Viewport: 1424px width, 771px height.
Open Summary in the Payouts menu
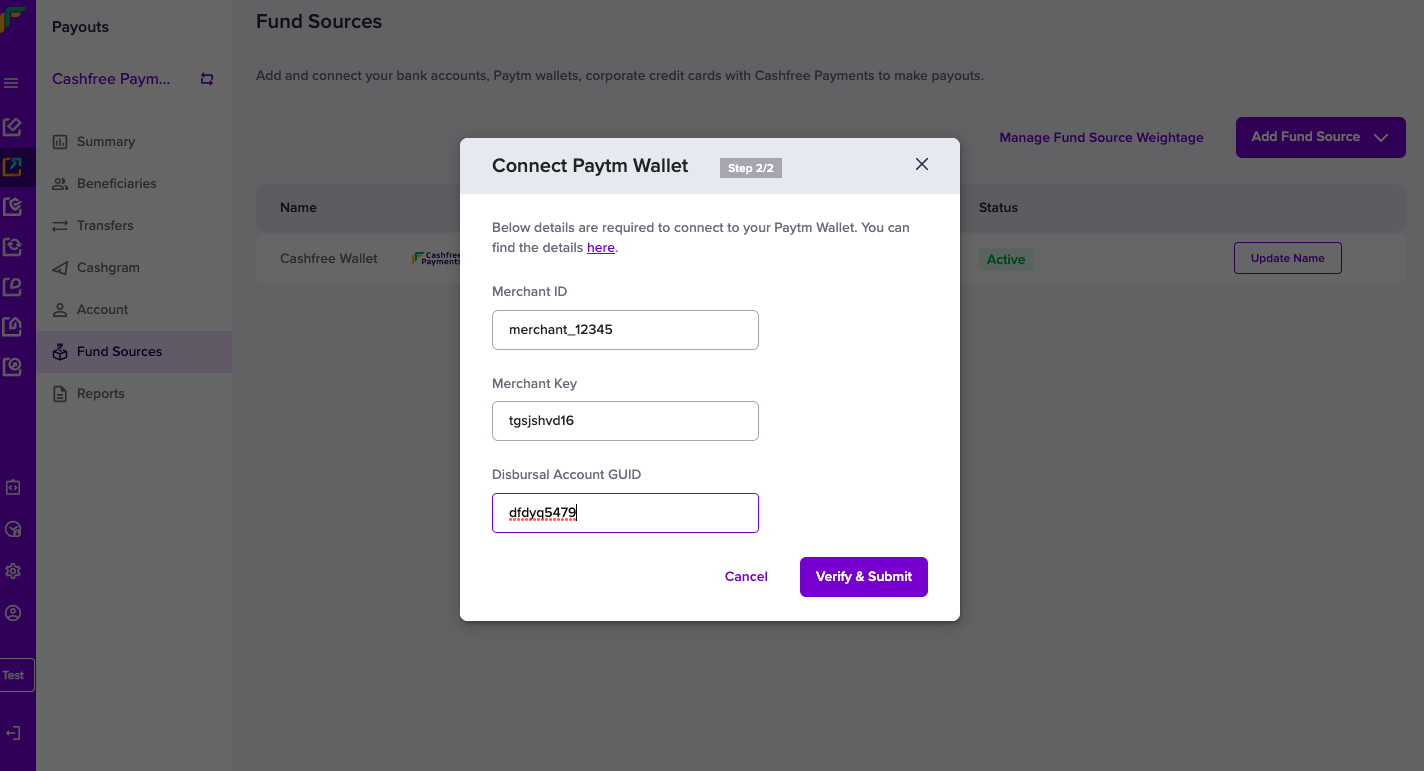point(134,142)
